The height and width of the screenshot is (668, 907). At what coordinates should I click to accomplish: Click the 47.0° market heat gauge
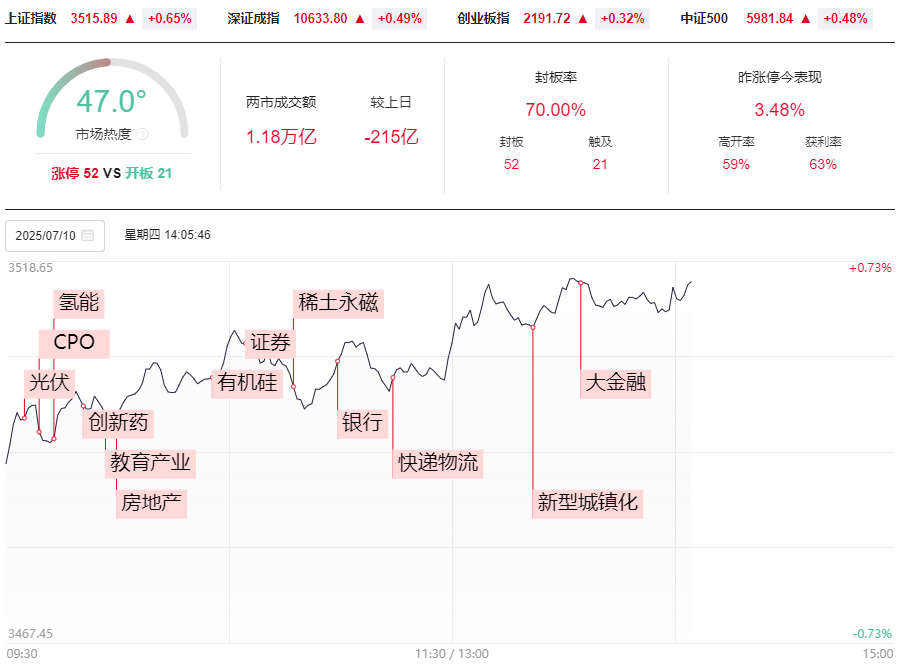pos(112,100)
